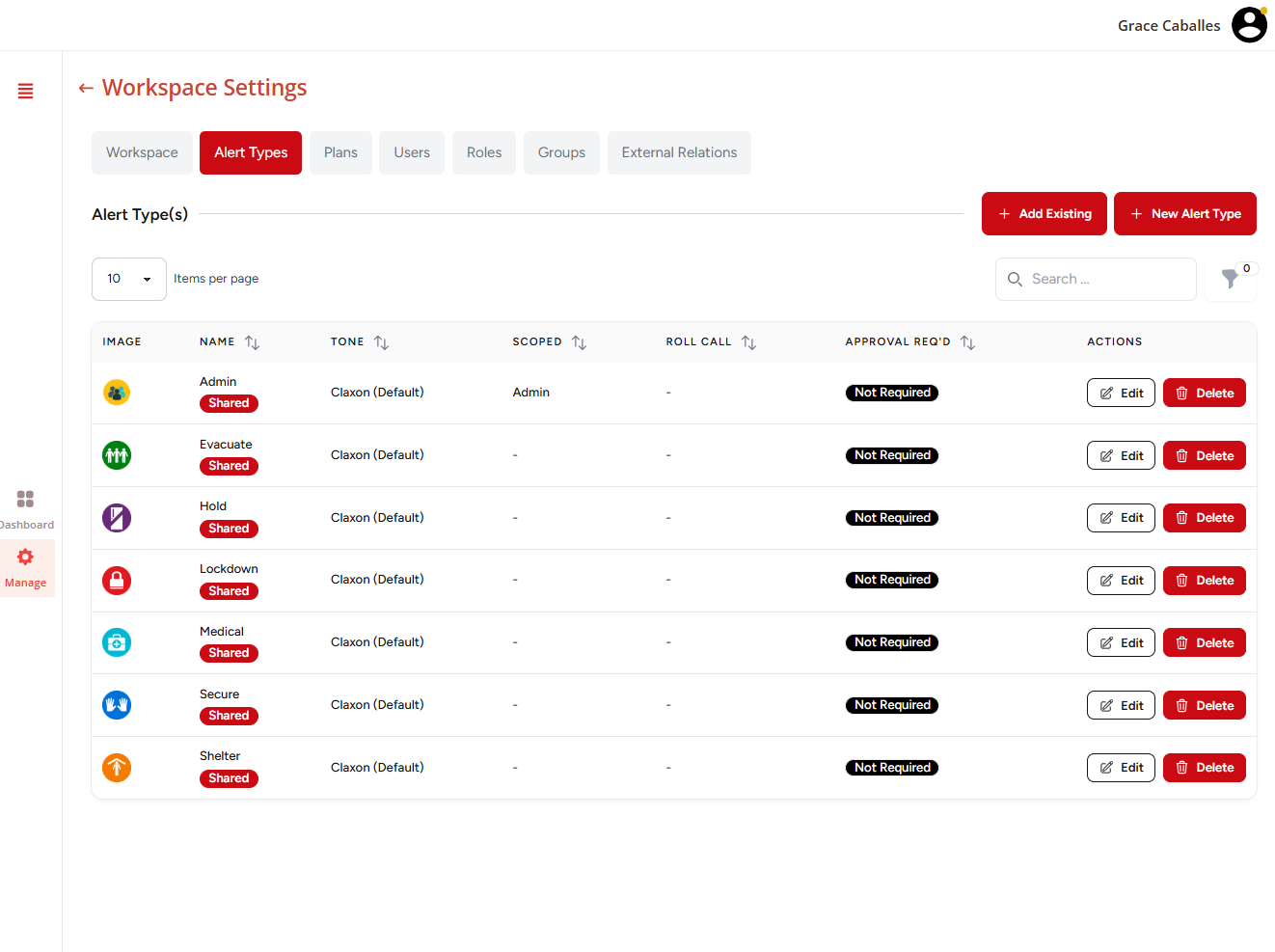Click the Admin alert type image
The height and width of the screenshot is (952, 1275).
(117, 393)
